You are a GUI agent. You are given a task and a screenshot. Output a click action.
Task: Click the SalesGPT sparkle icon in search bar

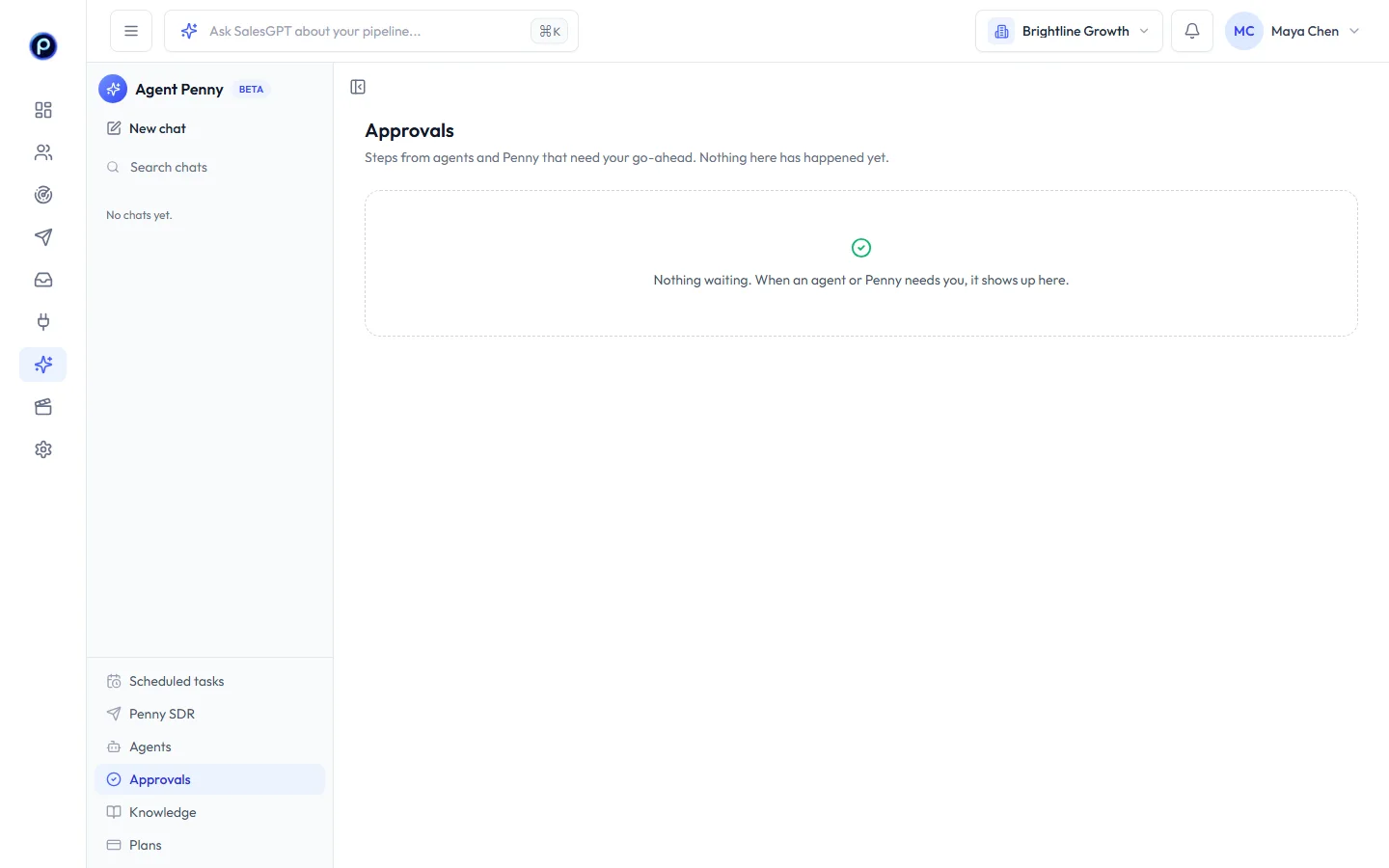189,31
